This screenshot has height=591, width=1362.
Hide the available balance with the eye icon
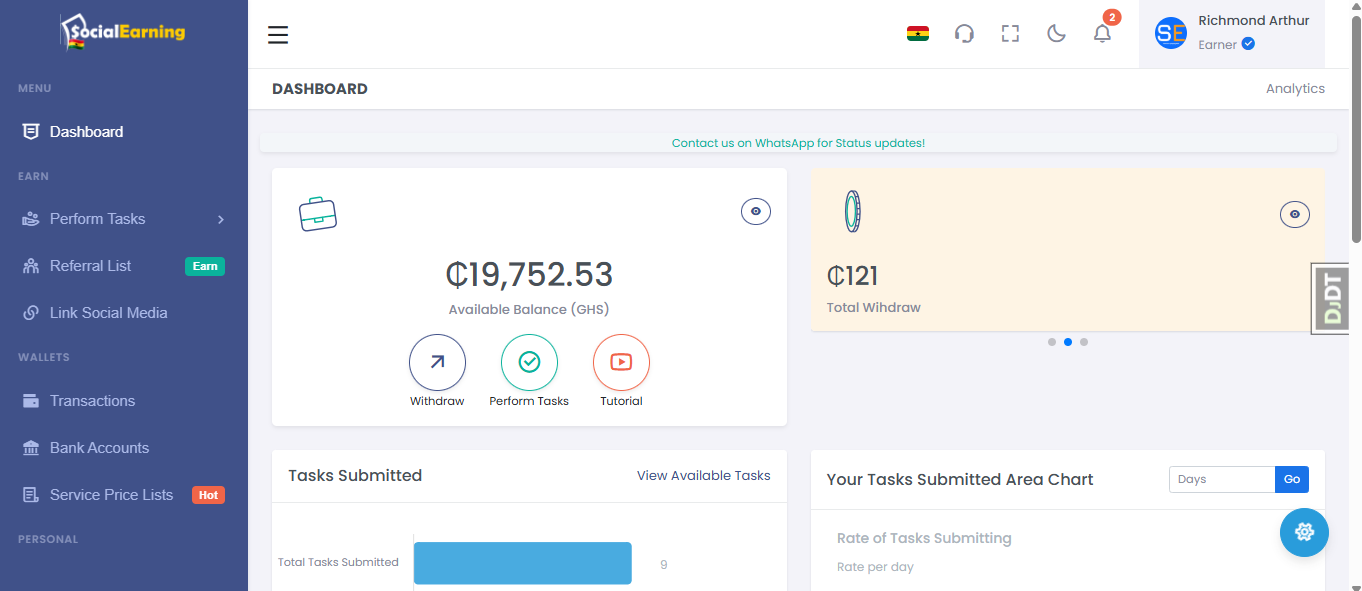756,212
